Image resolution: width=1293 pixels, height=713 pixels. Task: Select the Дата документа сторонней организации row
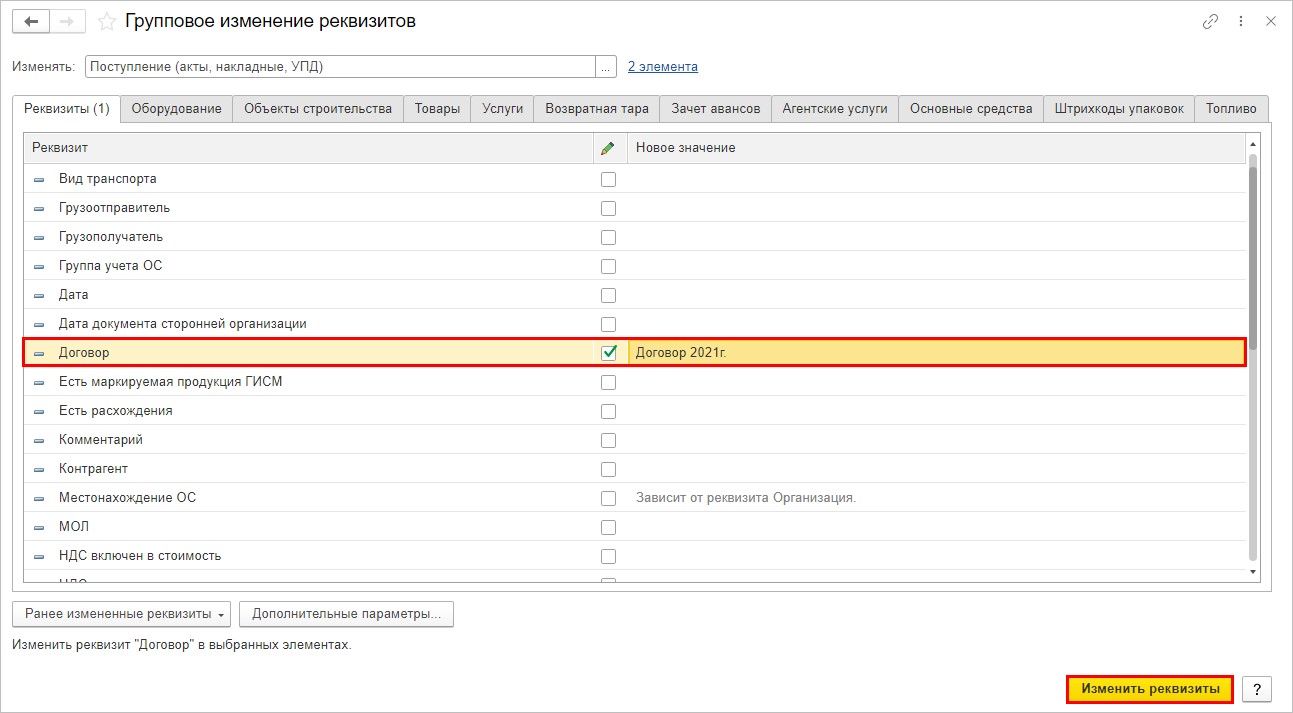(635, 324)
